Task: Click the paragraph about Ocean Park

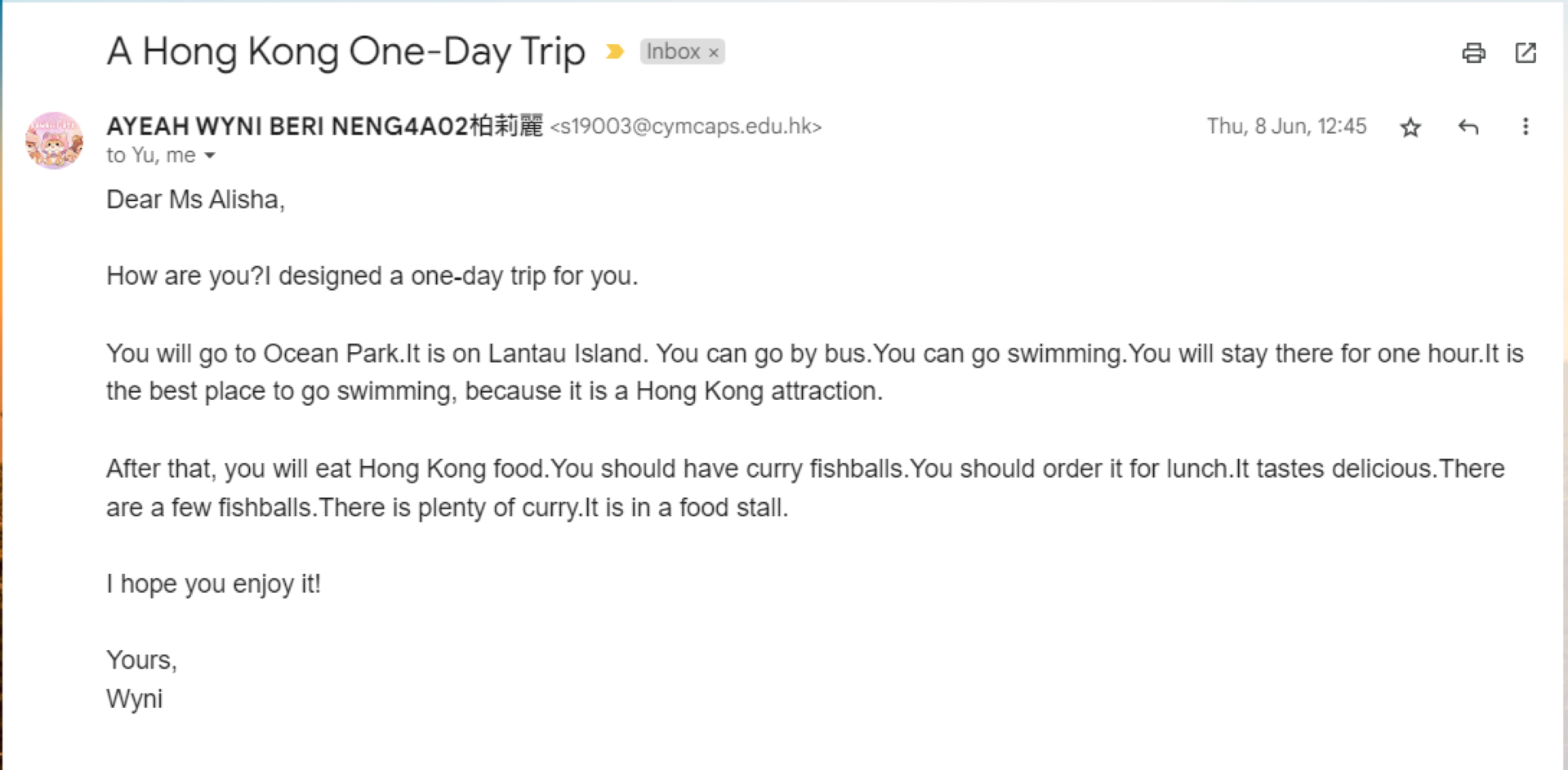Action: pos(815,372)
